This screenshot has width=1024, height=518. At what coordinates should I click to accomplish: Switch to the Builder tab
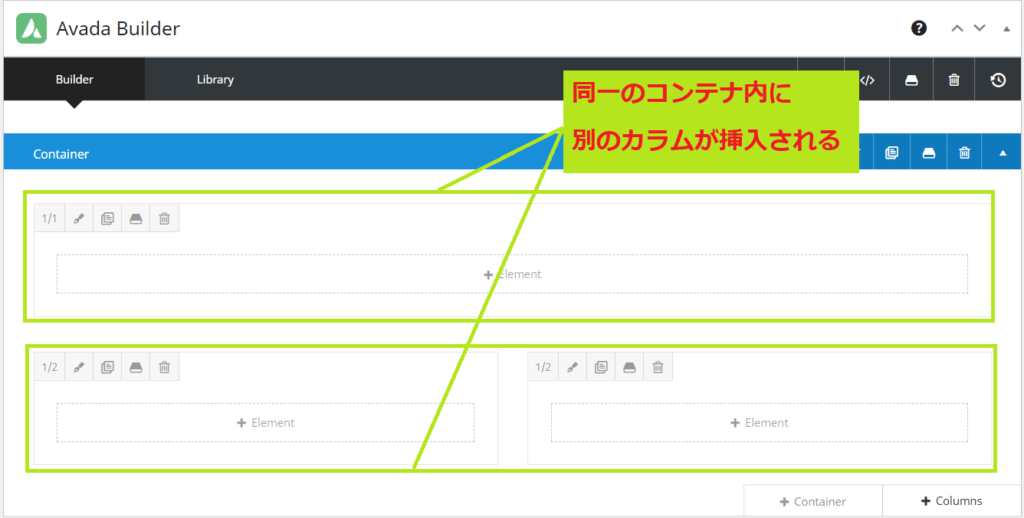pyautogui.click(x=74, y=79)
